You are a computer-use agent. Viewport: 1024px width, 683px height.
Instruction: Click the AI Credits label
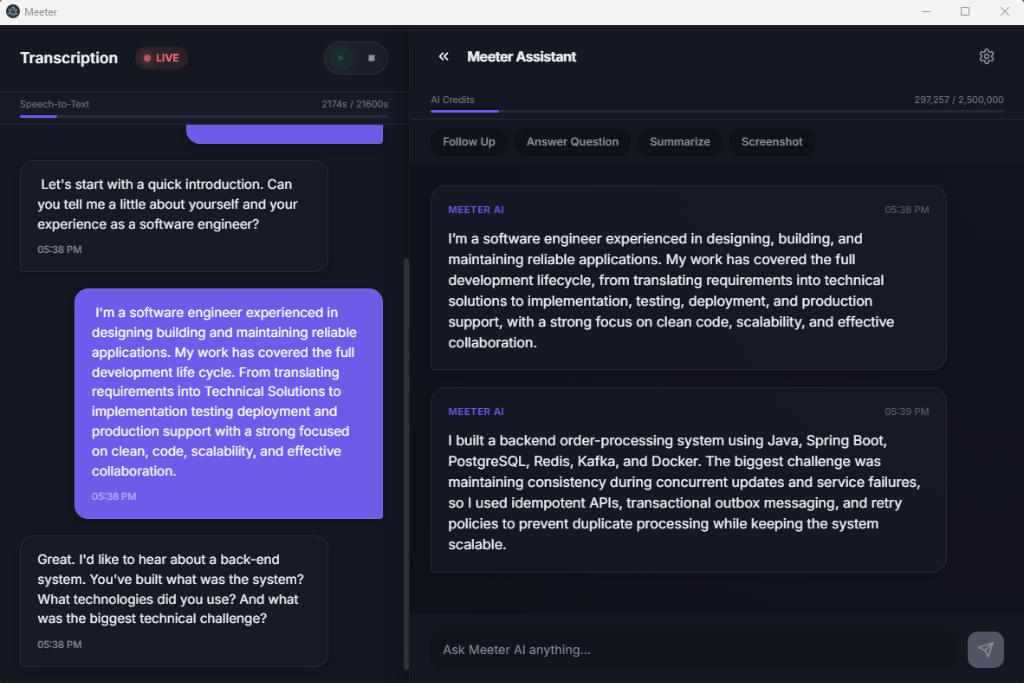point(452,100)
